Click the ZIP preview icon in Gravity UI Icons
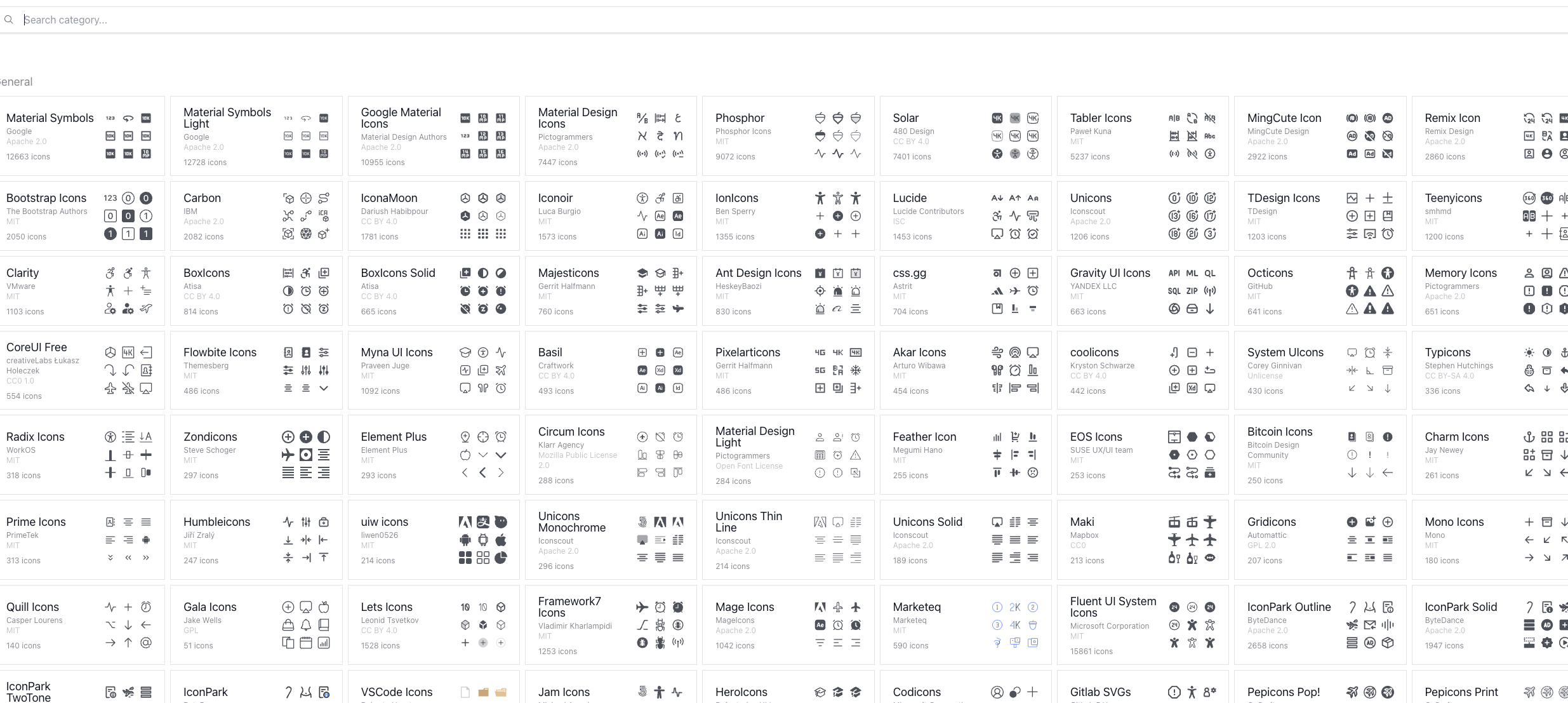The image size is (1568, 703). pyautogui.click(x=1192, y=291)
